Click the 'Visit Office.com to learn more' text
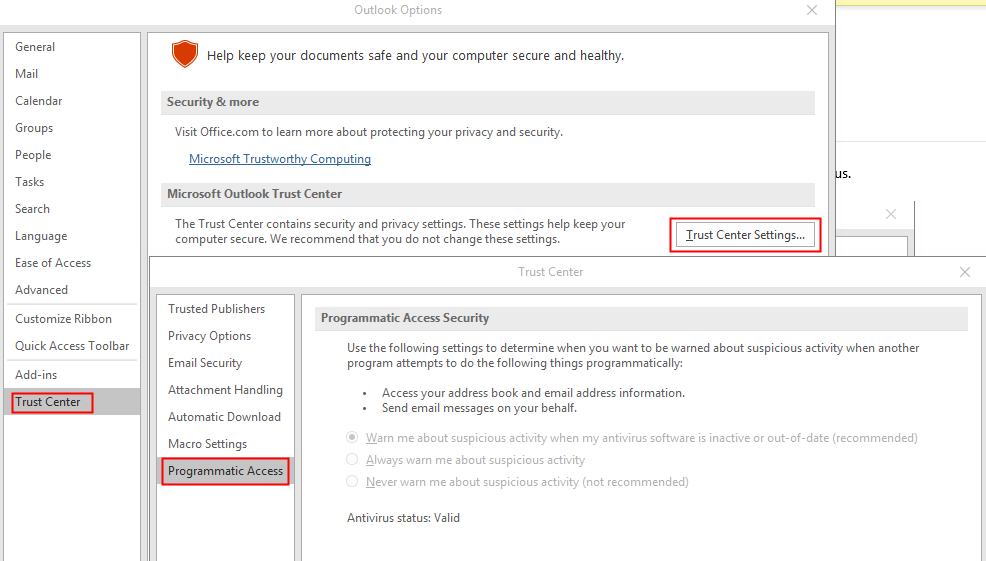 tap(368, 132)
